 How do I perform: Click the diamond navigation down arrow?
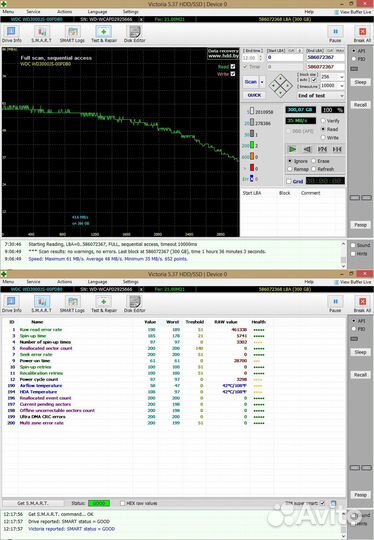281,92
